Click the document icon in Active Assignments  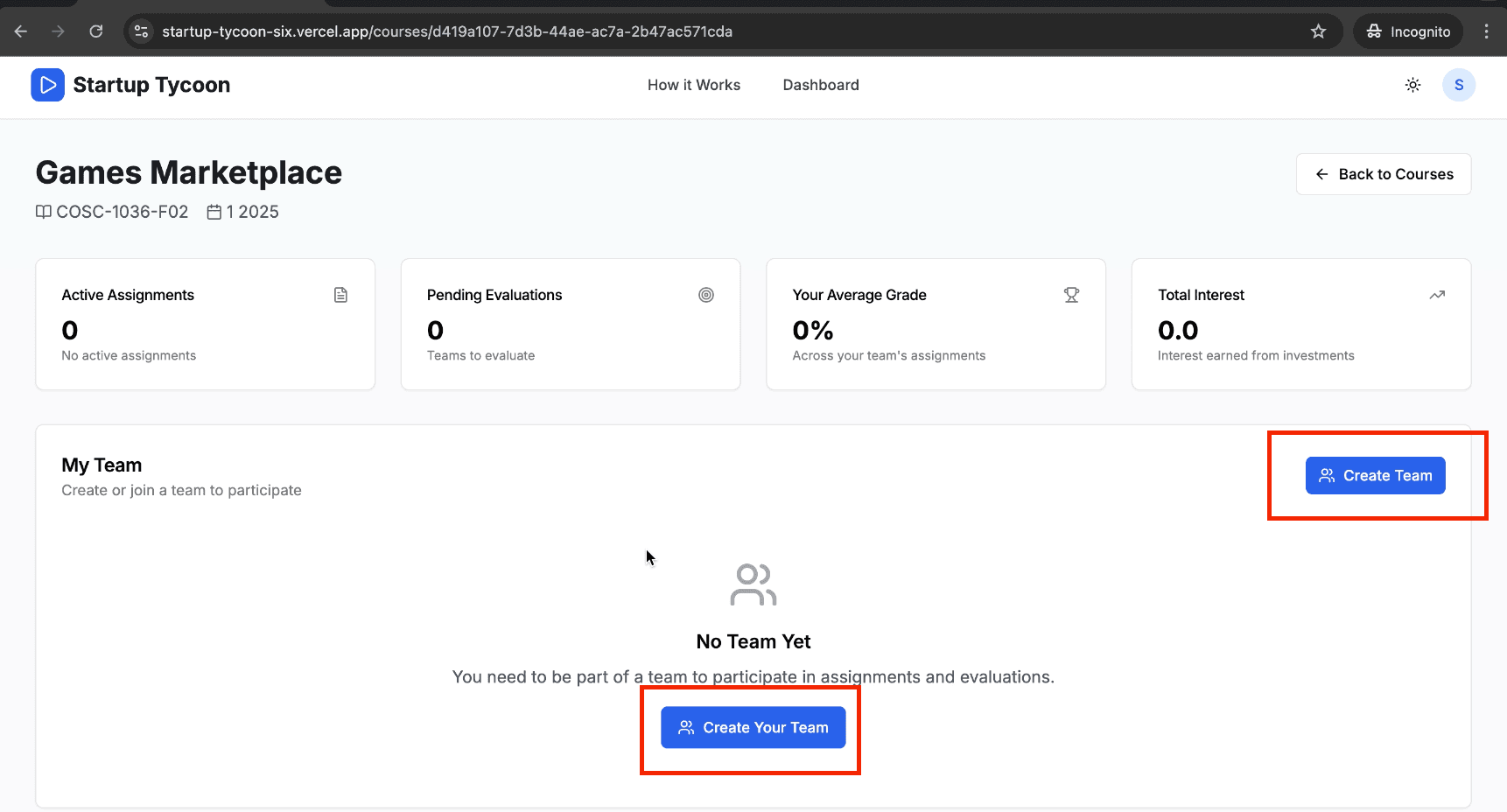[x=340, y=295]
